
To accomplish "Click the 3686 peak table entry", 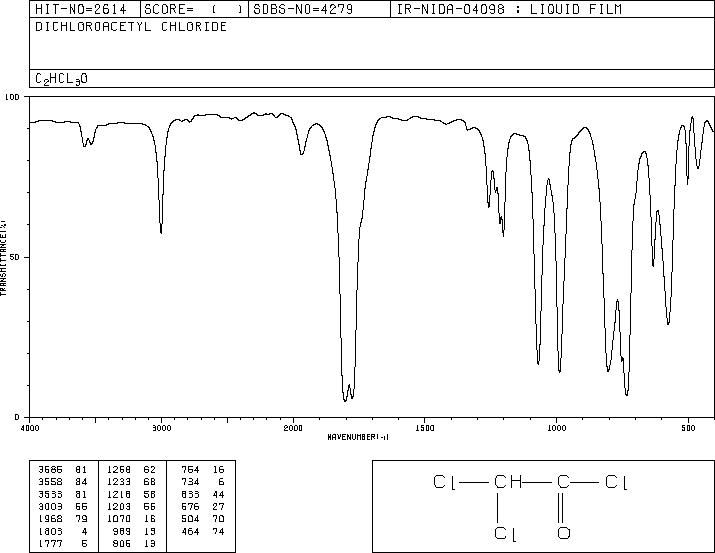I will (62, 470).
